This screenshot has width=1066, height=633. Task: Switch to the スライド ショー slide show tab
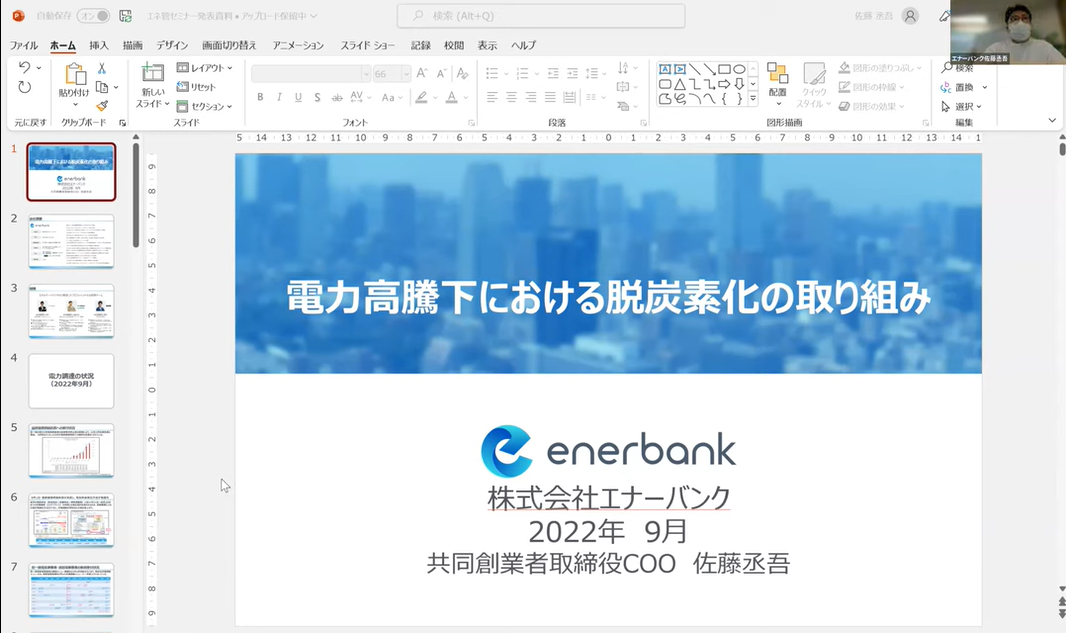(368, 46)
